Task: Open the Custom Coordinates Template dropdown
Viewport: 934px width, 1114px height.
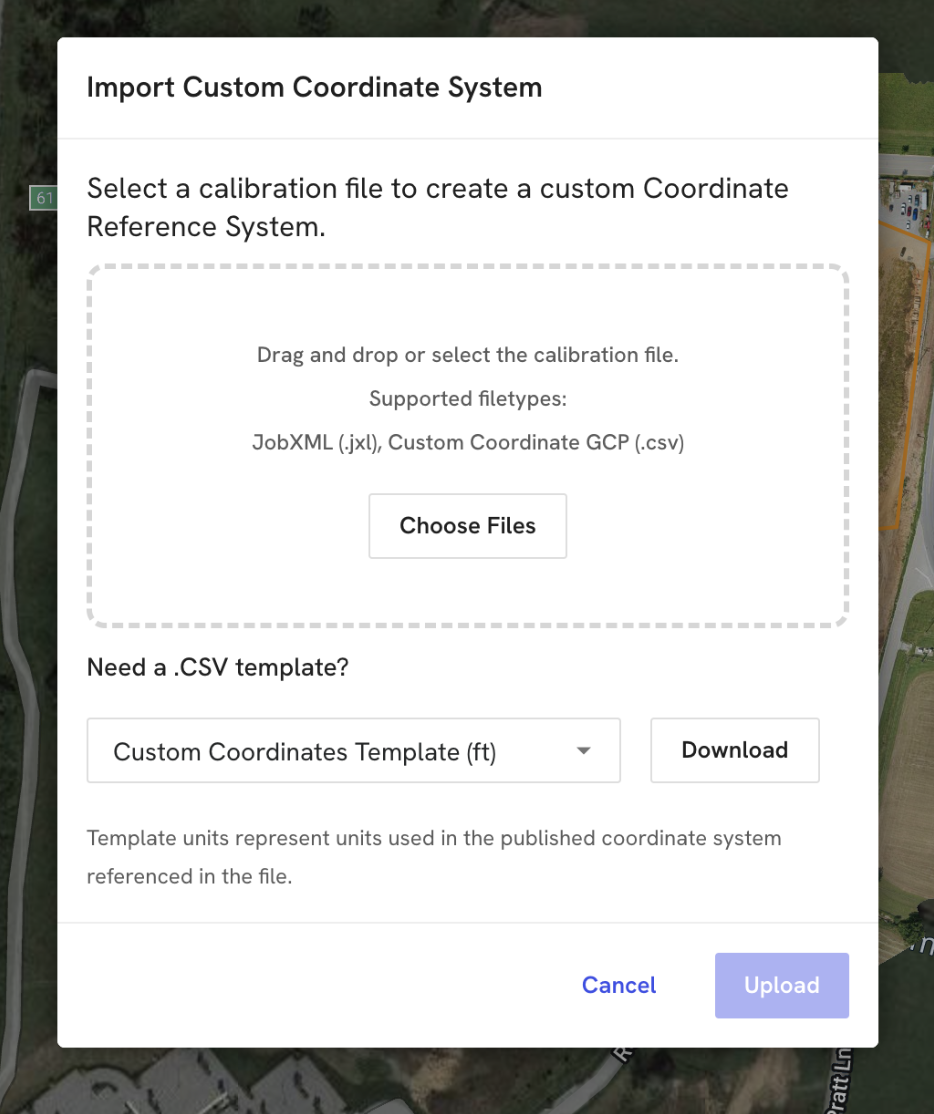Action: pos(353,750)
